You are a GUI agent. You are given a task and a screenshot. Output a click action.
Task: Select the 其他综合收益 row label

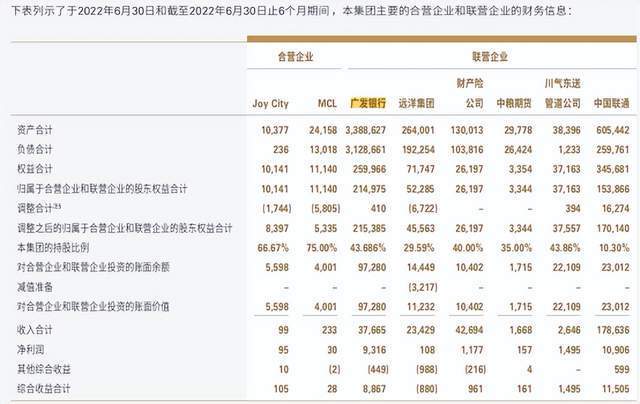[x=44, y=369]
